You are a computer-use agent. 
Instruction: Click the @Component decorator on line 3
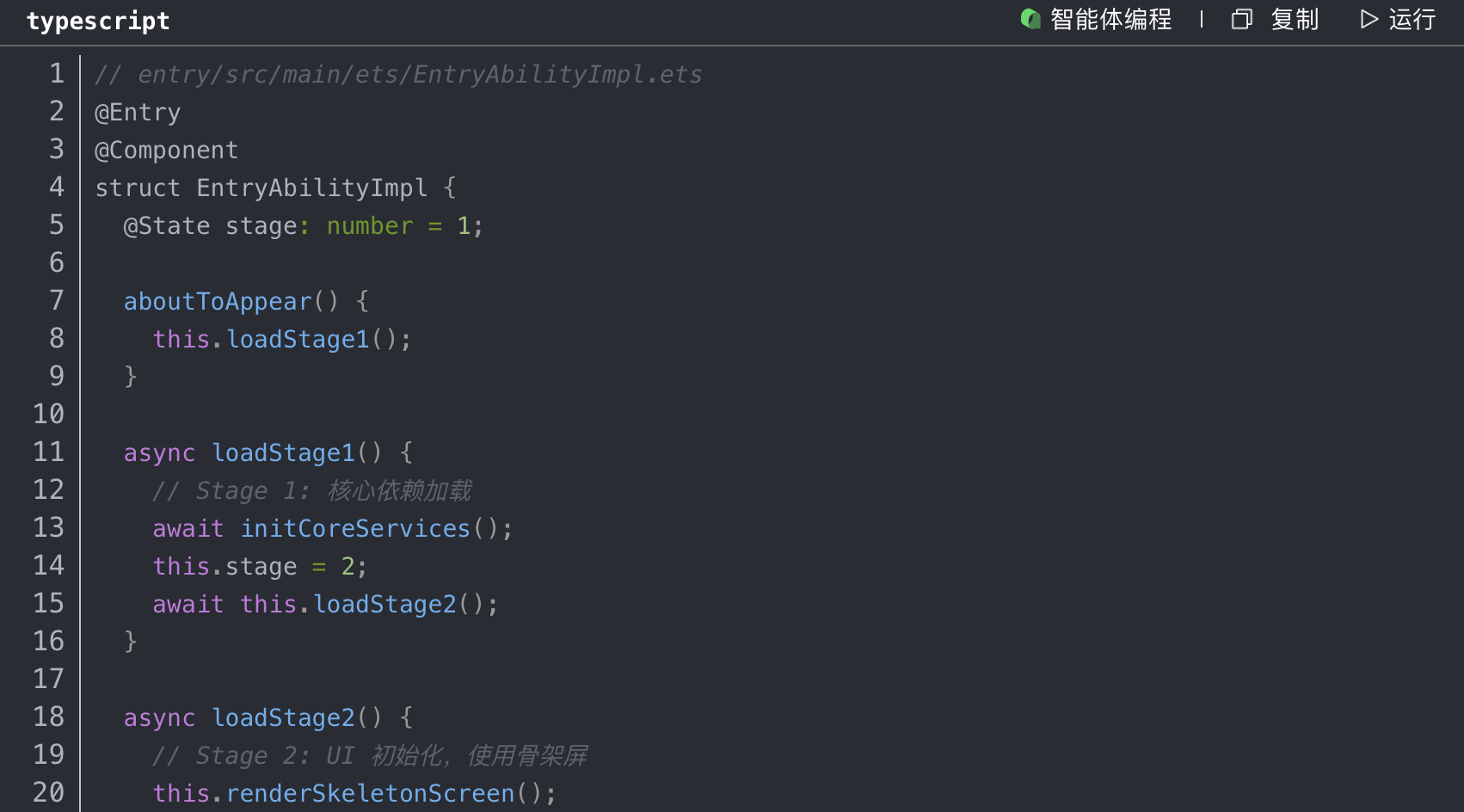point(166,151)
